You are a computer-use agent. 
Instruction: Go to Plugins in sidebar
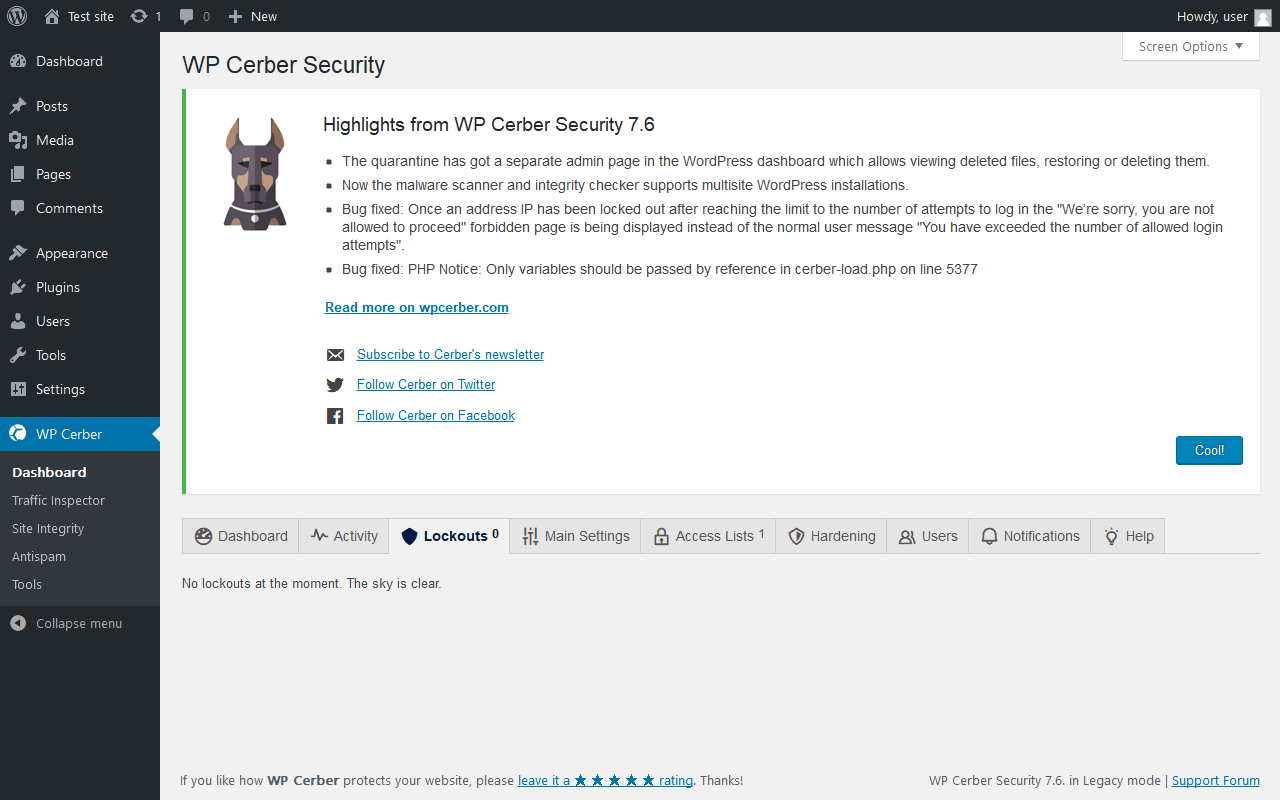(x=80, y=287)
